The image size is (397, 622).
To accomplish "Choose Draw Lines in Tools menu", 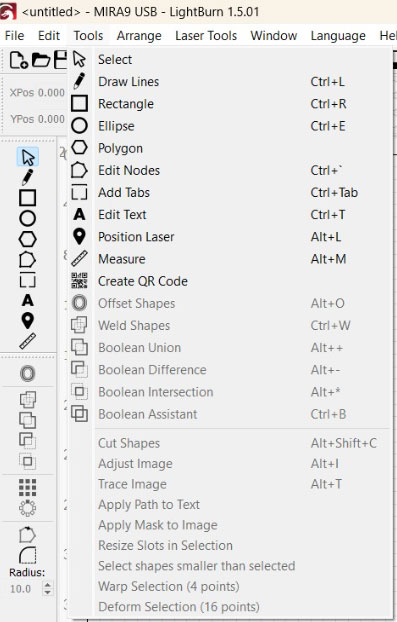I will coord(229,82).
